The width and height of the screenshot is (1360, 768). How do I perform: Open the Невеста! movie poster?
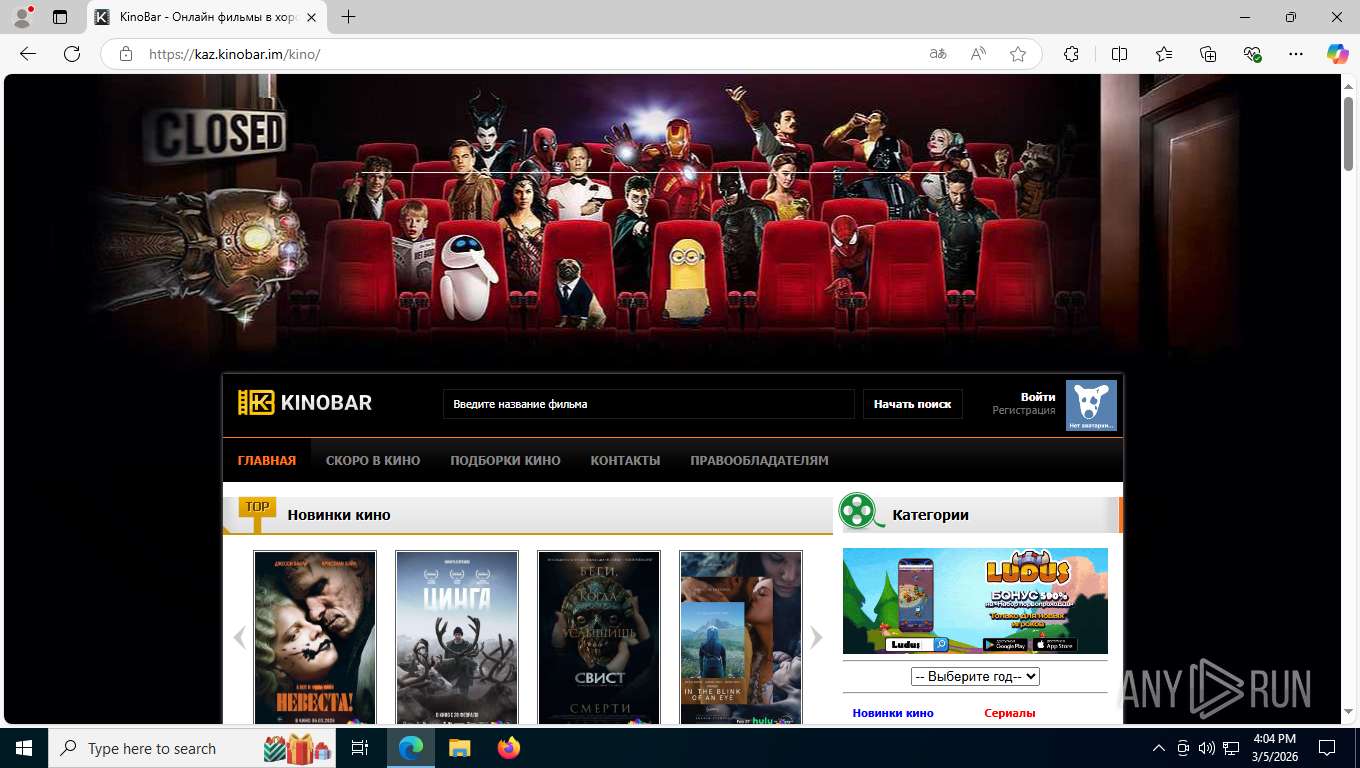click(315, 638)
